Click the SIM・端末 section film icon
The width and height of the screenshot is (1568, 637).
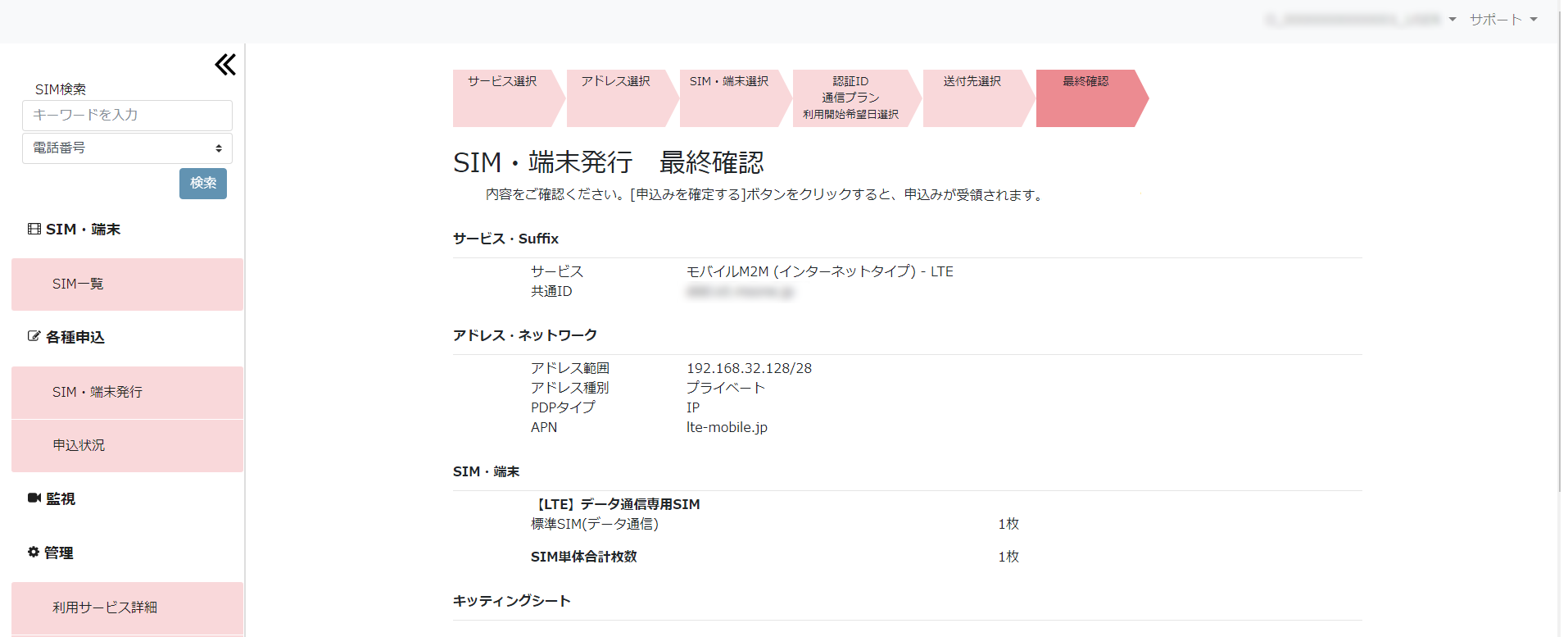pyautogui.click(x=34, y=230)
